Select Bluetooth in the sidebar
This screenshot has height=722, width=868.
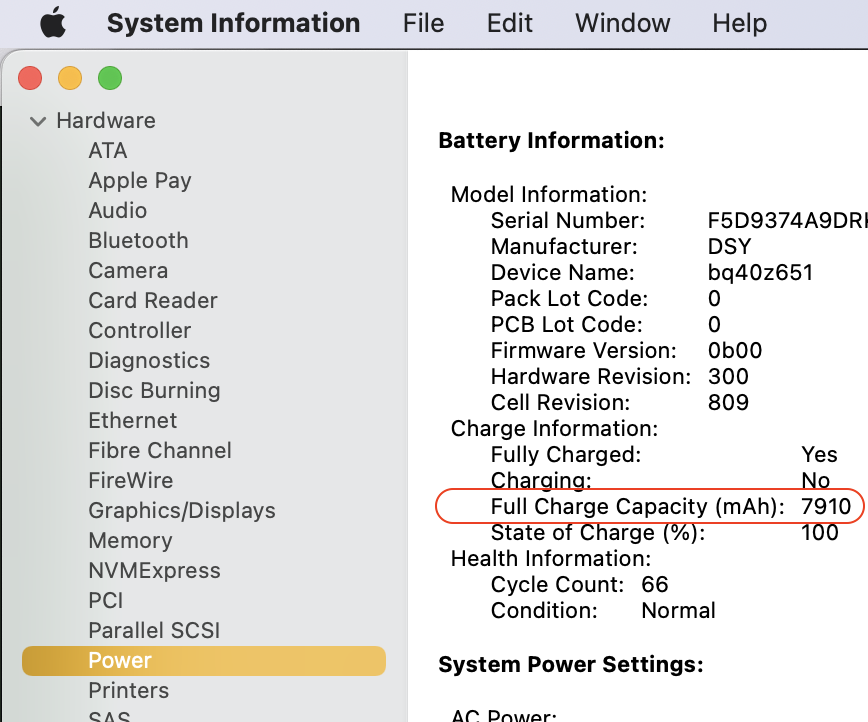click(x=138, y=240)
